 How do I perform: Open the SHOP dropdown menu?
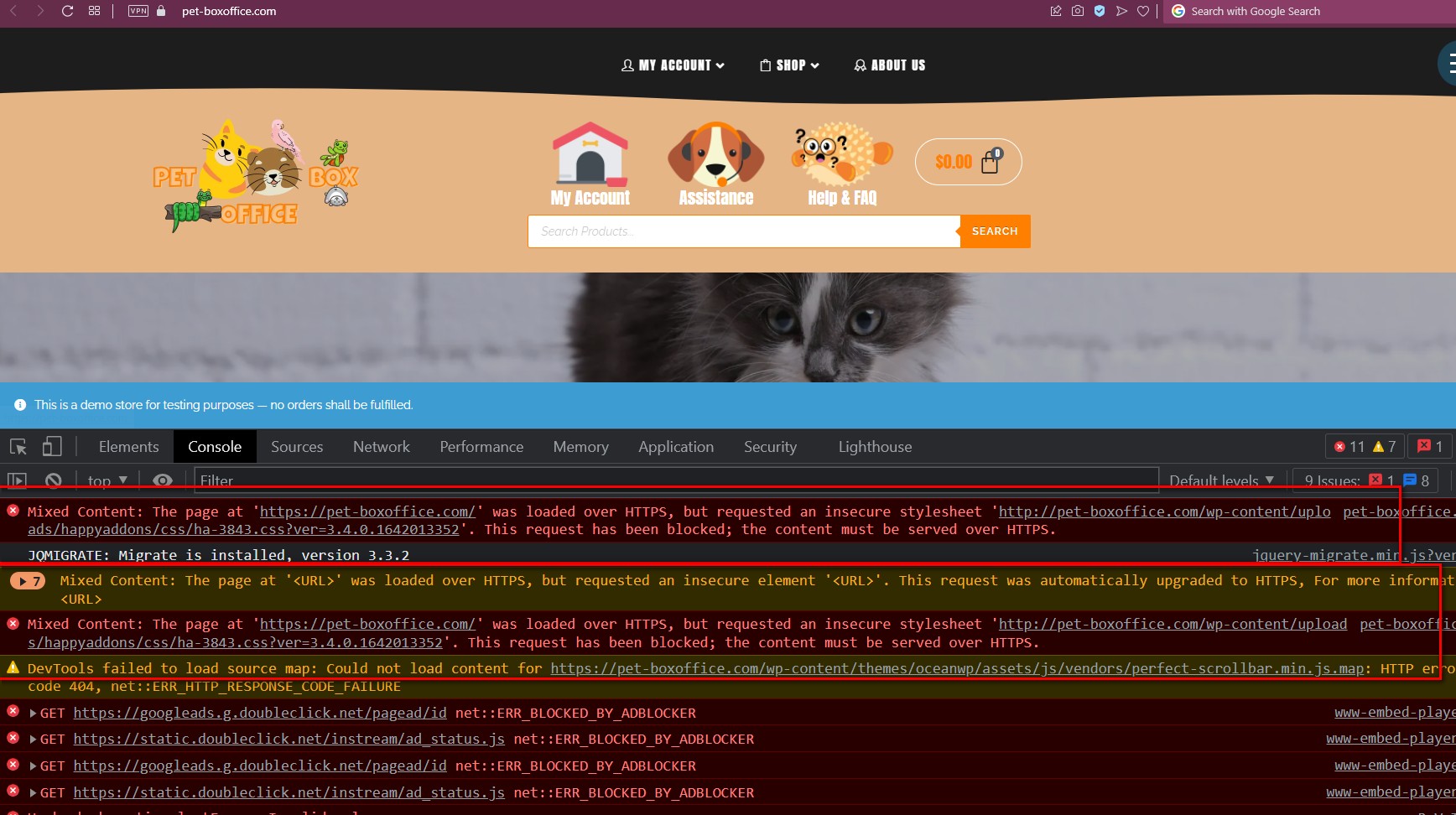tap(789, 65)
